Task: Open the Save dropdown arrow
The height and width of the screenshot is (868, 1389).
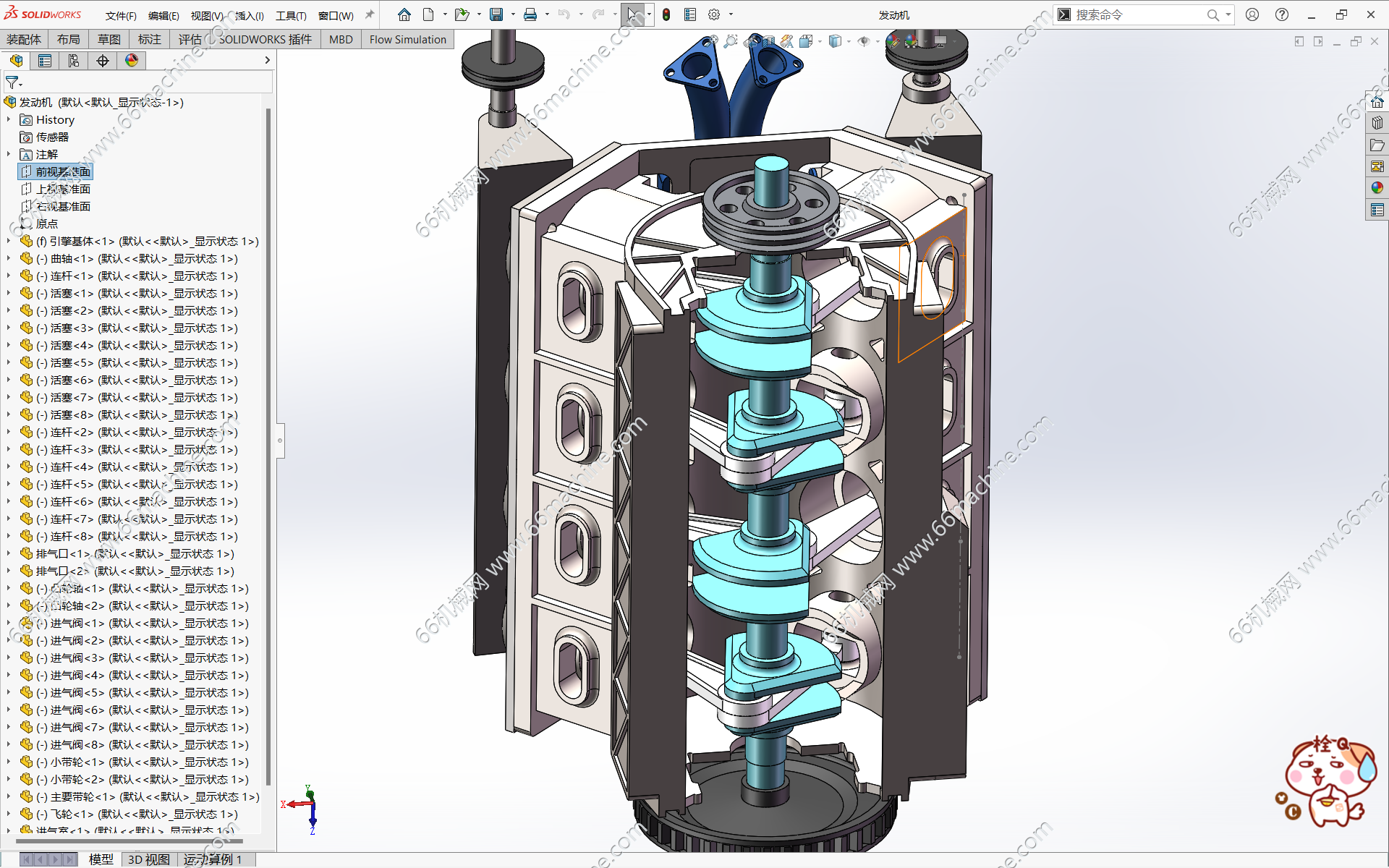Action: (x=513, y=14)
